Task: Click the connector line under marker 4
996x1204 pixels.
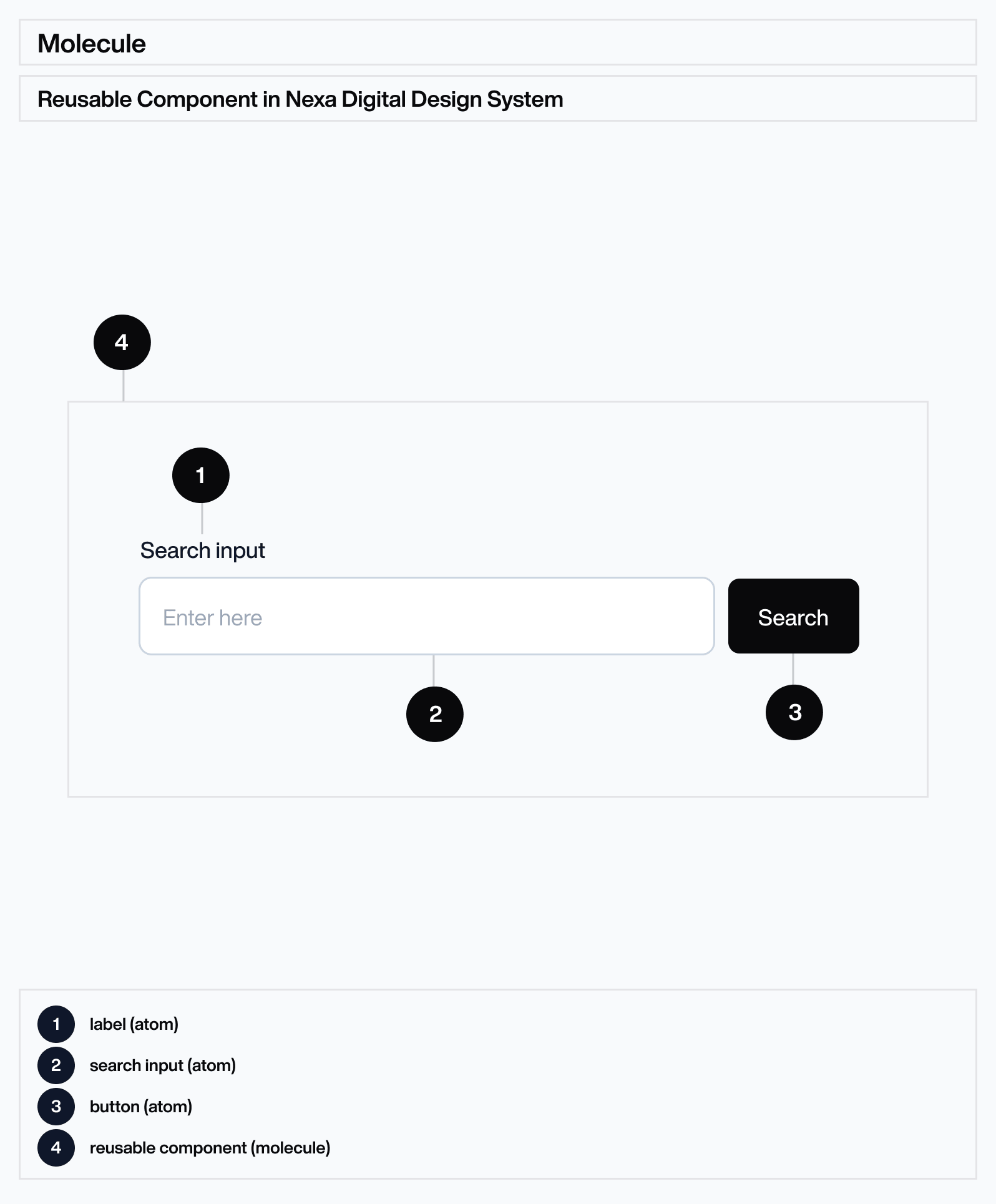Action: pos(124,386)
